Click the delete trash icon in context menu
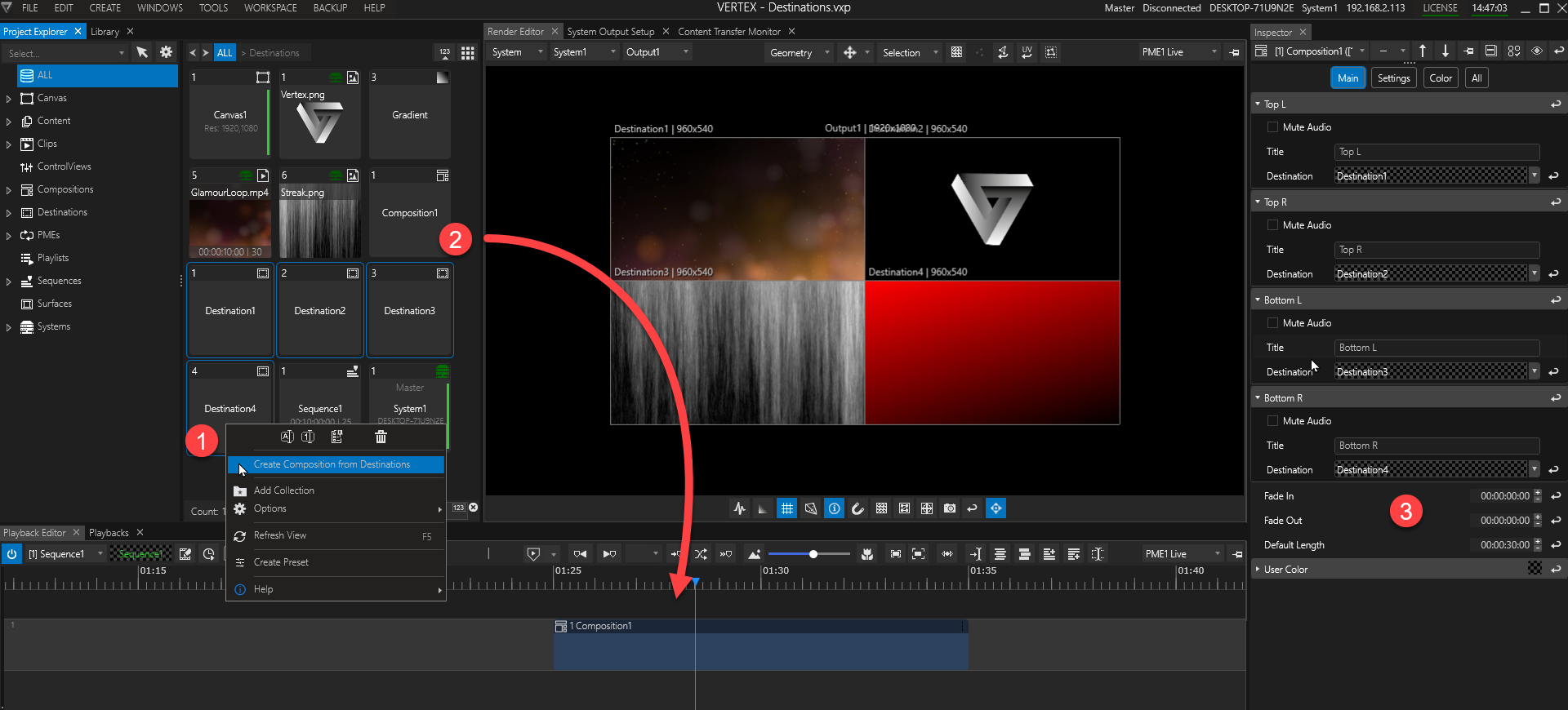The image size is (1568, 710). click(381, 437)
